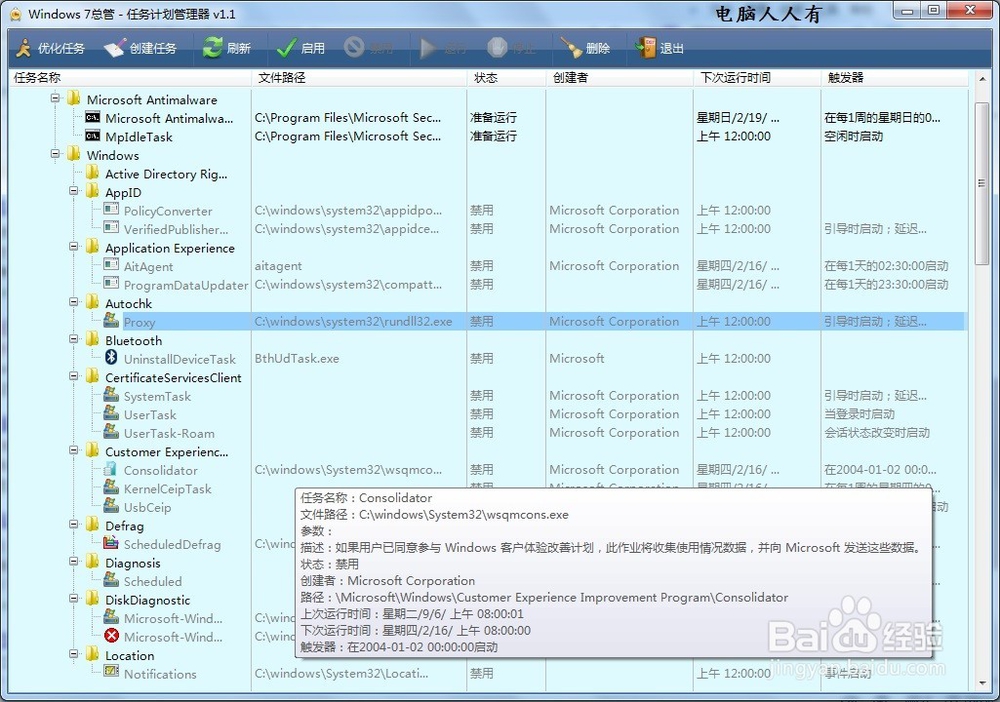The image size is (1000, 702).
Task: Select the Microsoft Antimalwa... task icon
Action: [x=92, y=117]
